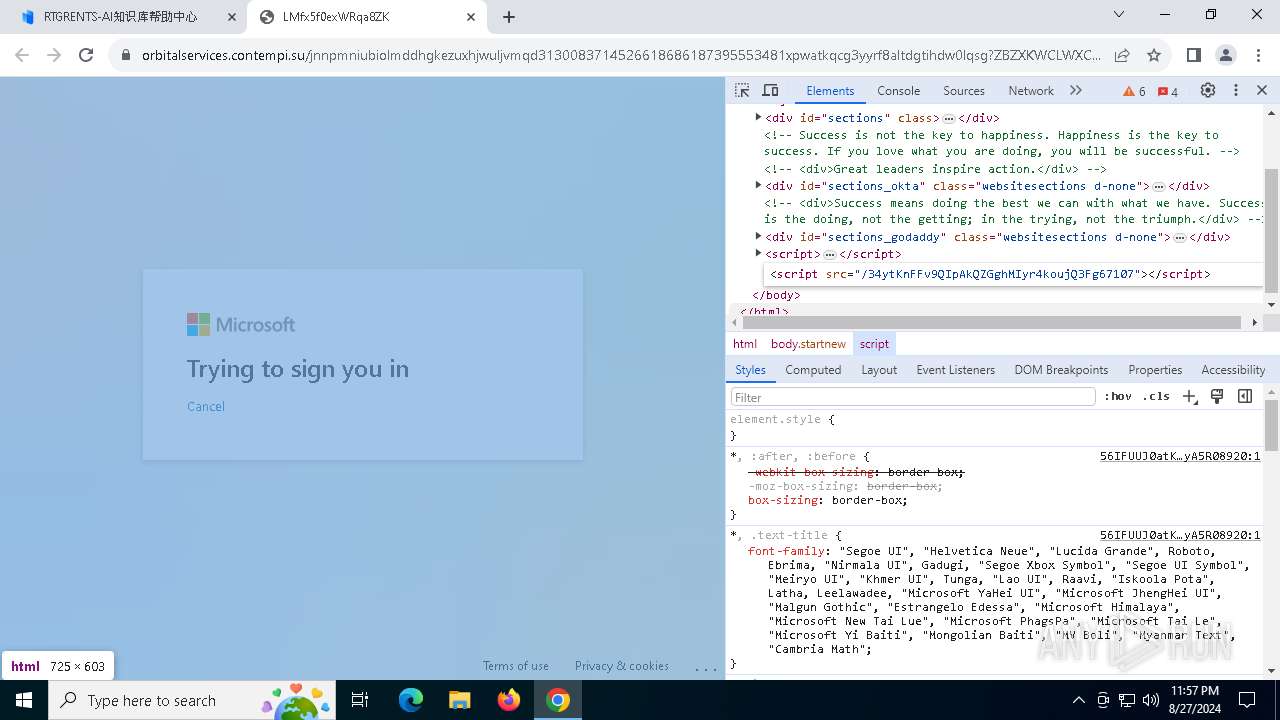
Task: Expand the sections_okta div node
Action: pyautogui.click(x=758, y=185)
